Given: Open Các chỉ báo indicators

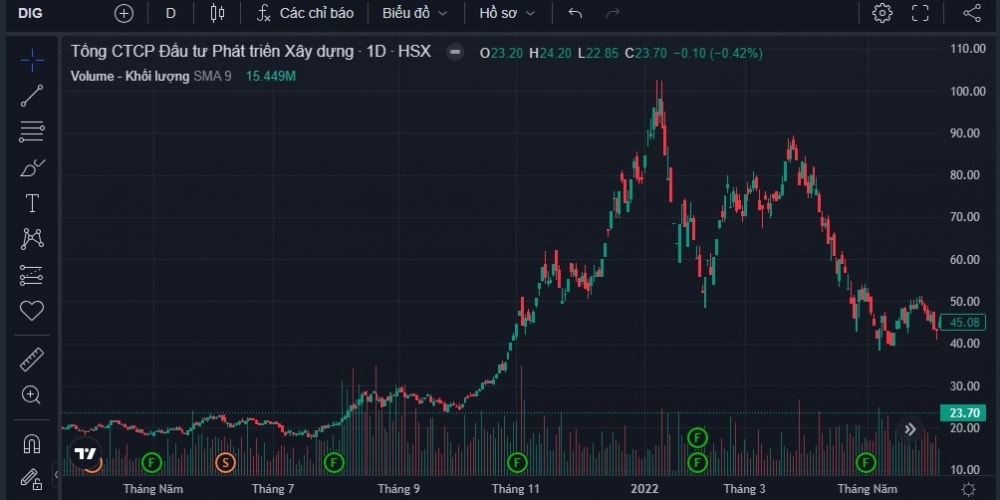Looking at the screenshot, I should tap(305, 13).
